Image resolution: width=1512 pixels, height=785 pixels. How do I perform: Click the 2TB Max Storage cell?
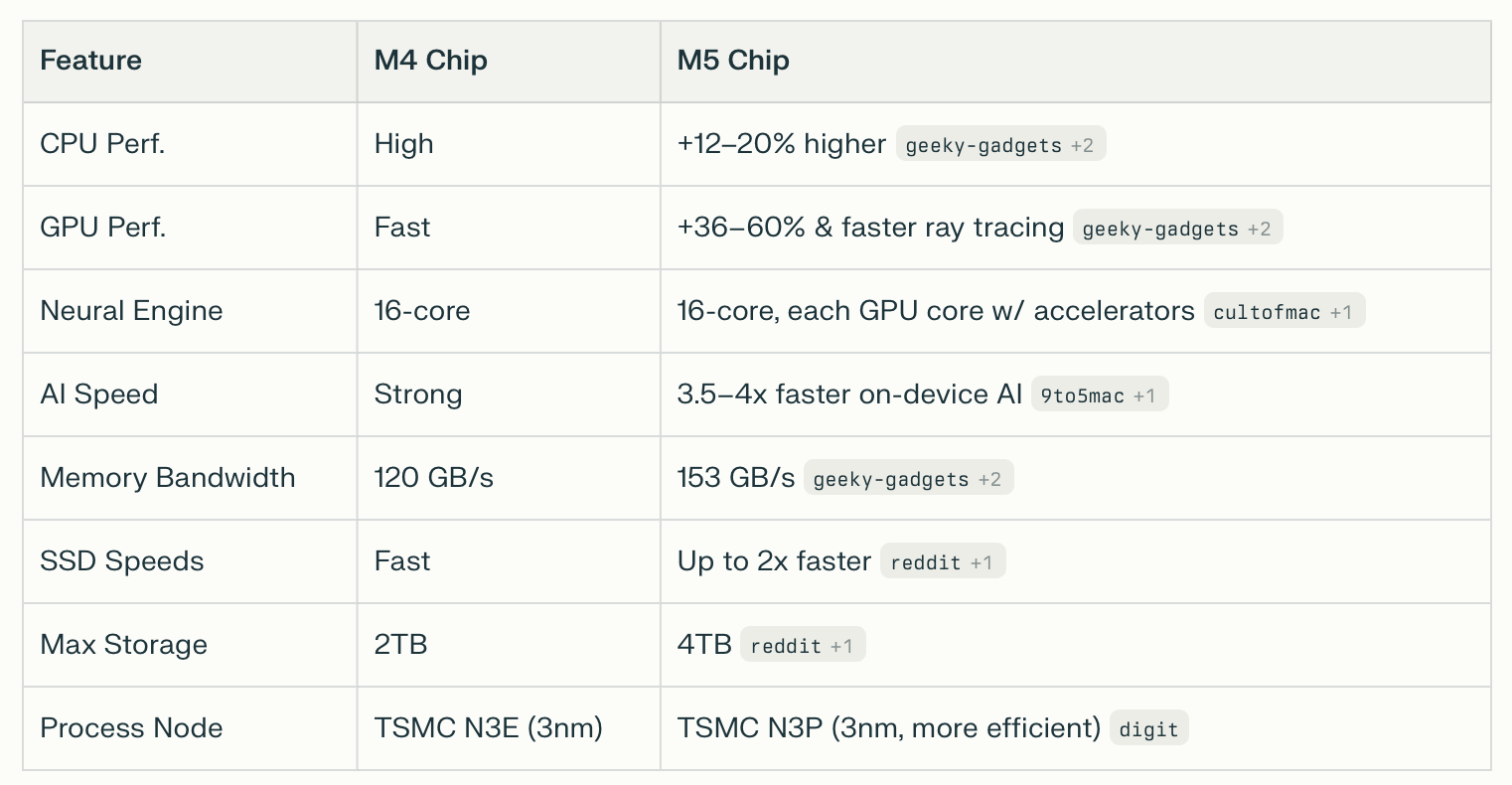tap(400, 645)
